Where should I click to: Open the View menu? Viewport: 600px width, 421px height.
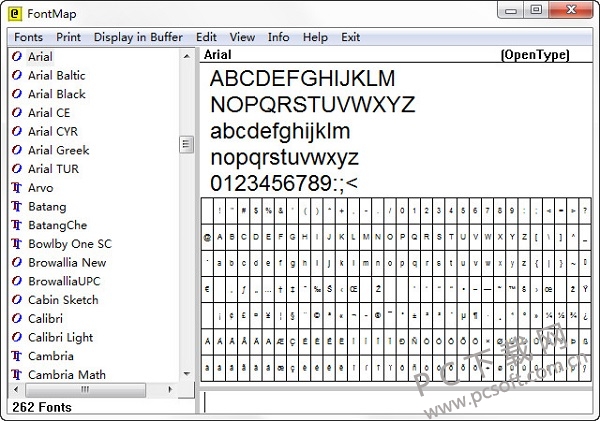pos(242,37)
